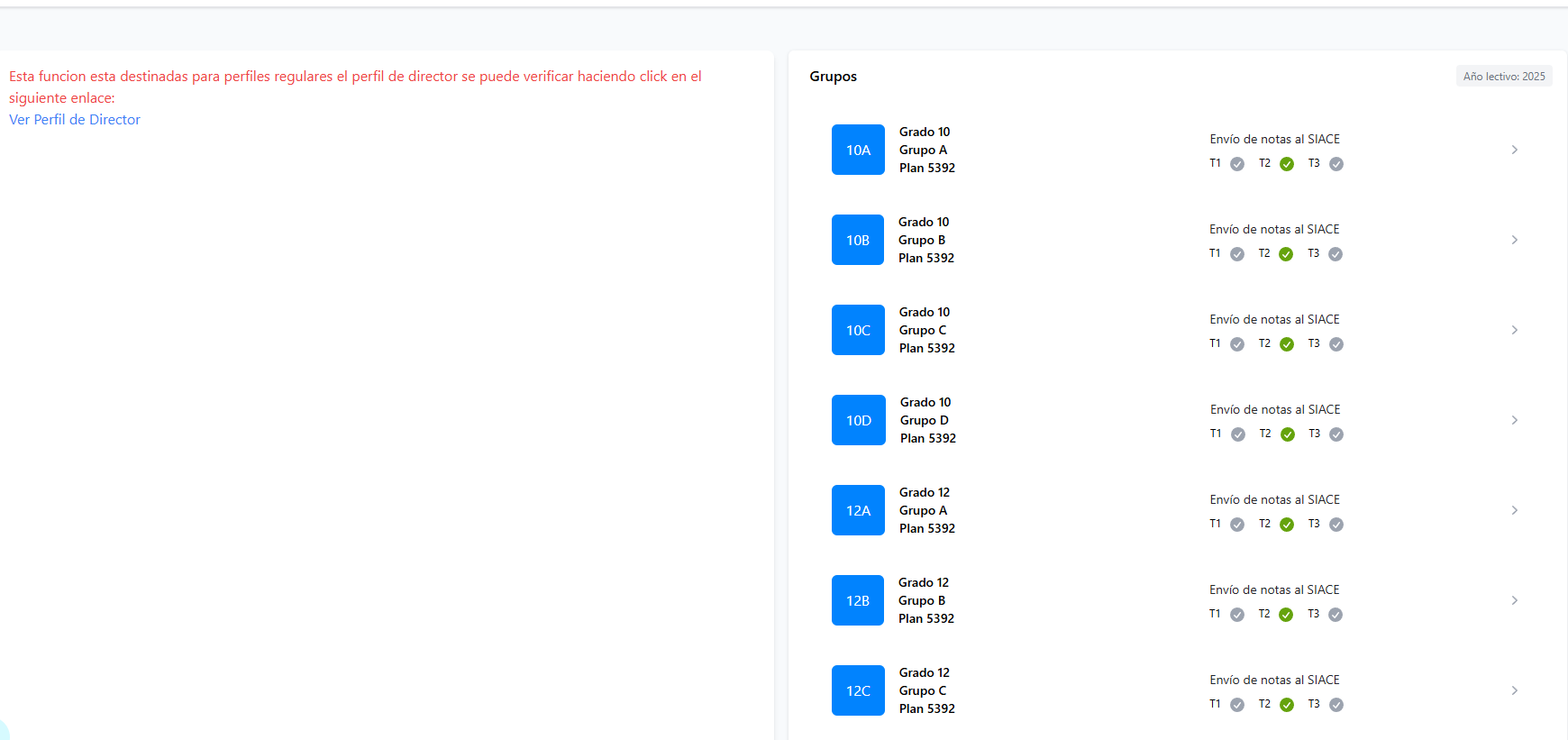
Task: Click the Grupos panel heading
Action: pyautogui.click(x=833, y=77)
